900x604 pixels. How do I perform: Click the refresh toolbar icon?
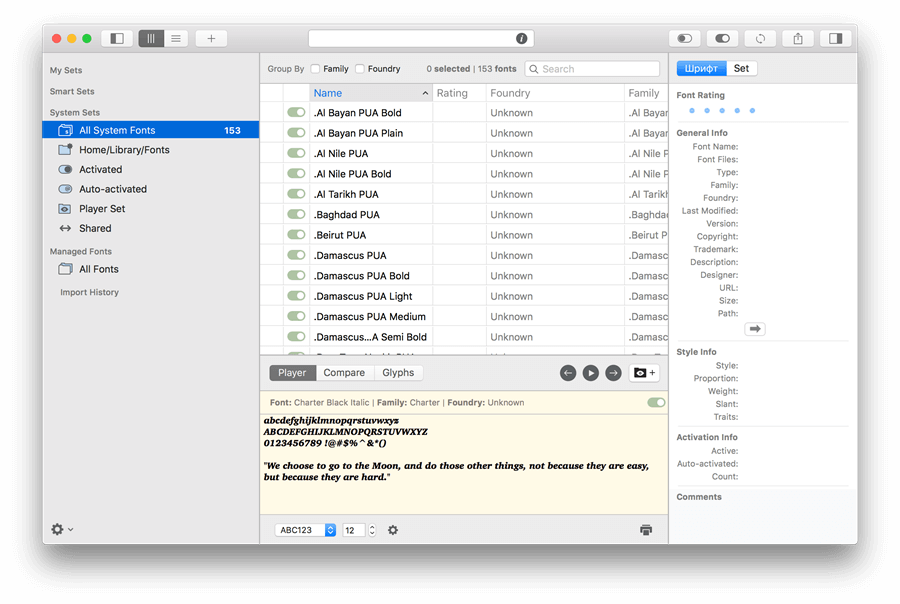[x=760, y=38]
